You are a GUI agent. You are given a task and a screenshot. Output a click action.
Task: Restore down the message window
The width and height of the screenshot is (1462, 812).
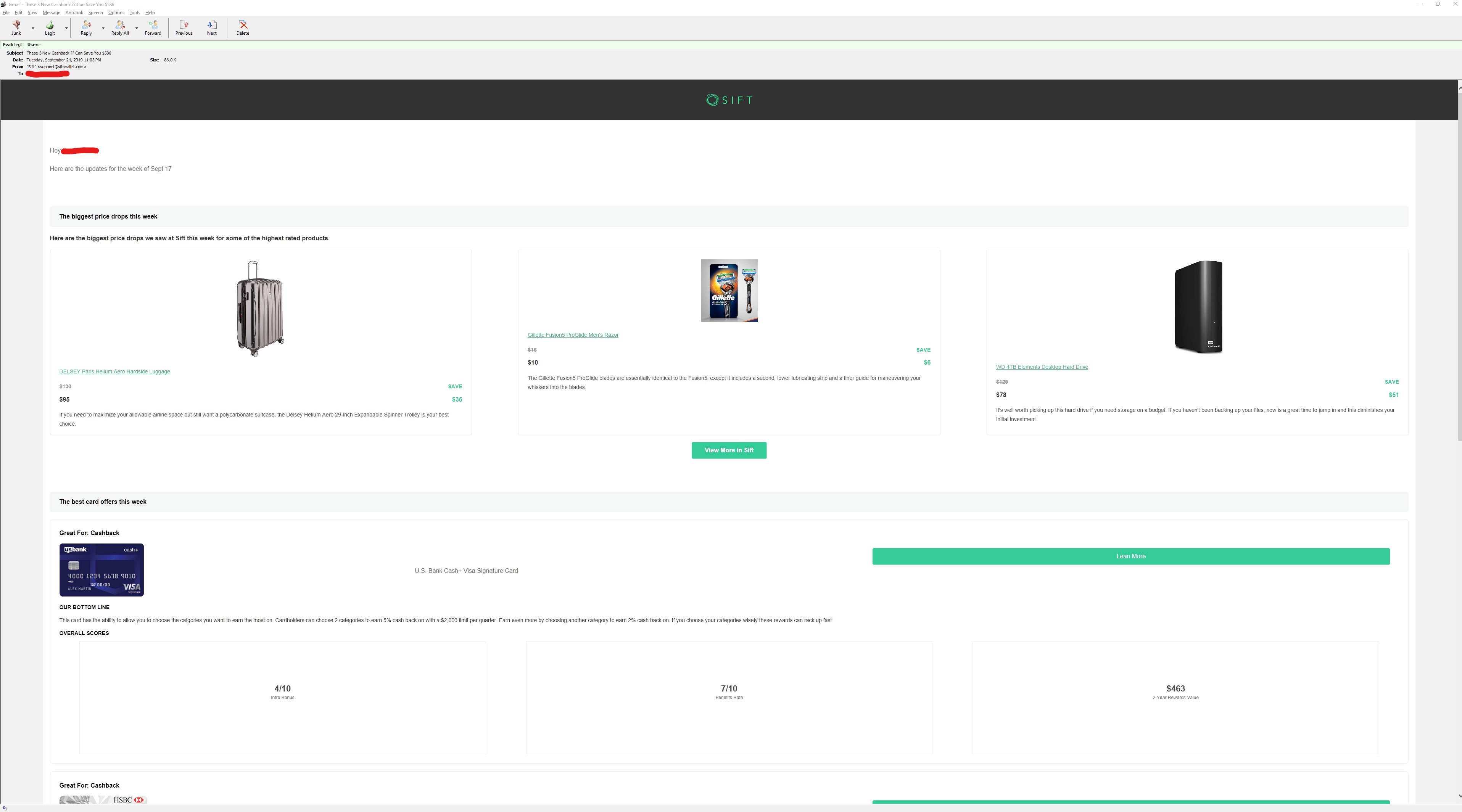[1438, 4]
